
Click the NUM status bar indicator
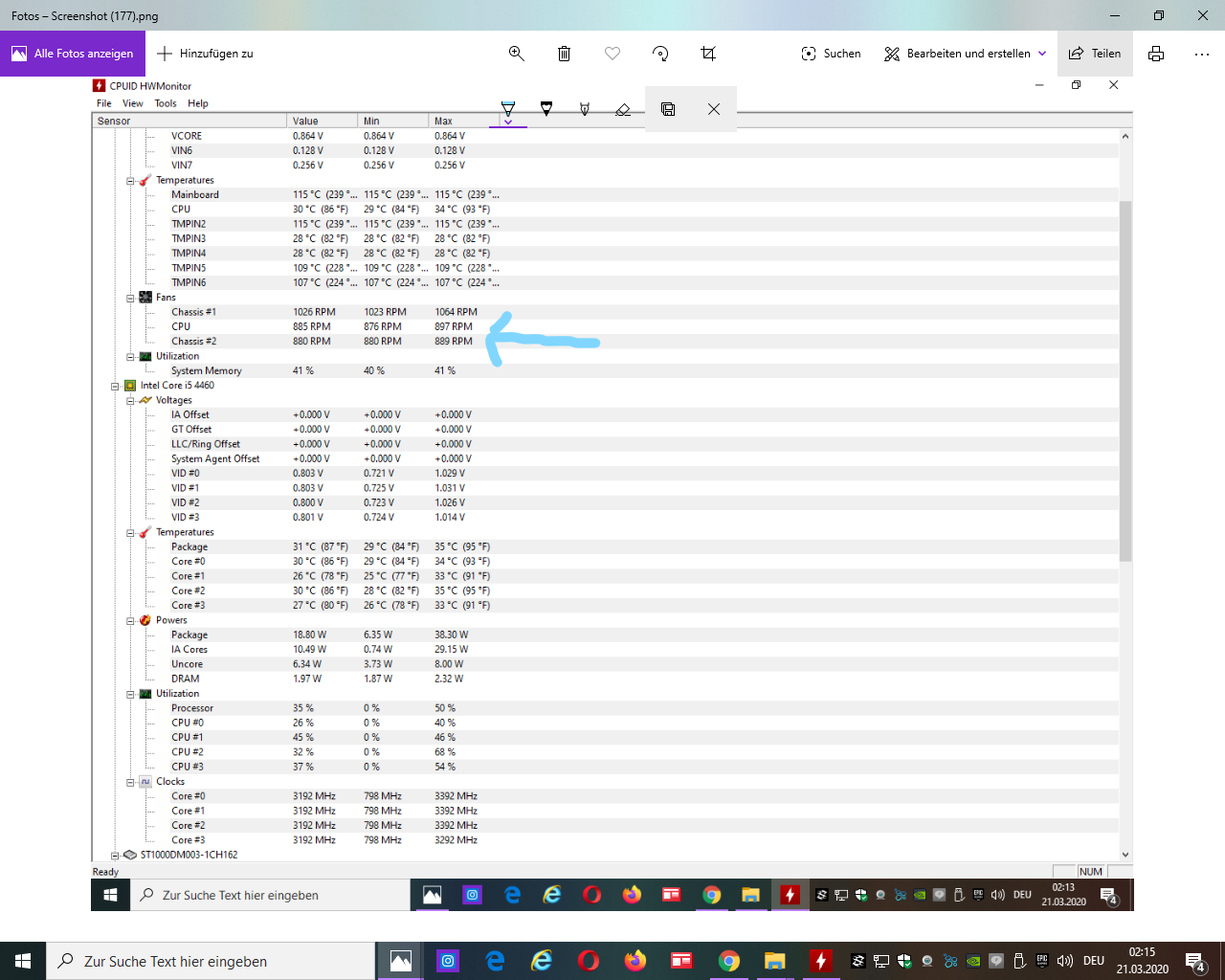pyautogui.click(x=1091, y=872)
